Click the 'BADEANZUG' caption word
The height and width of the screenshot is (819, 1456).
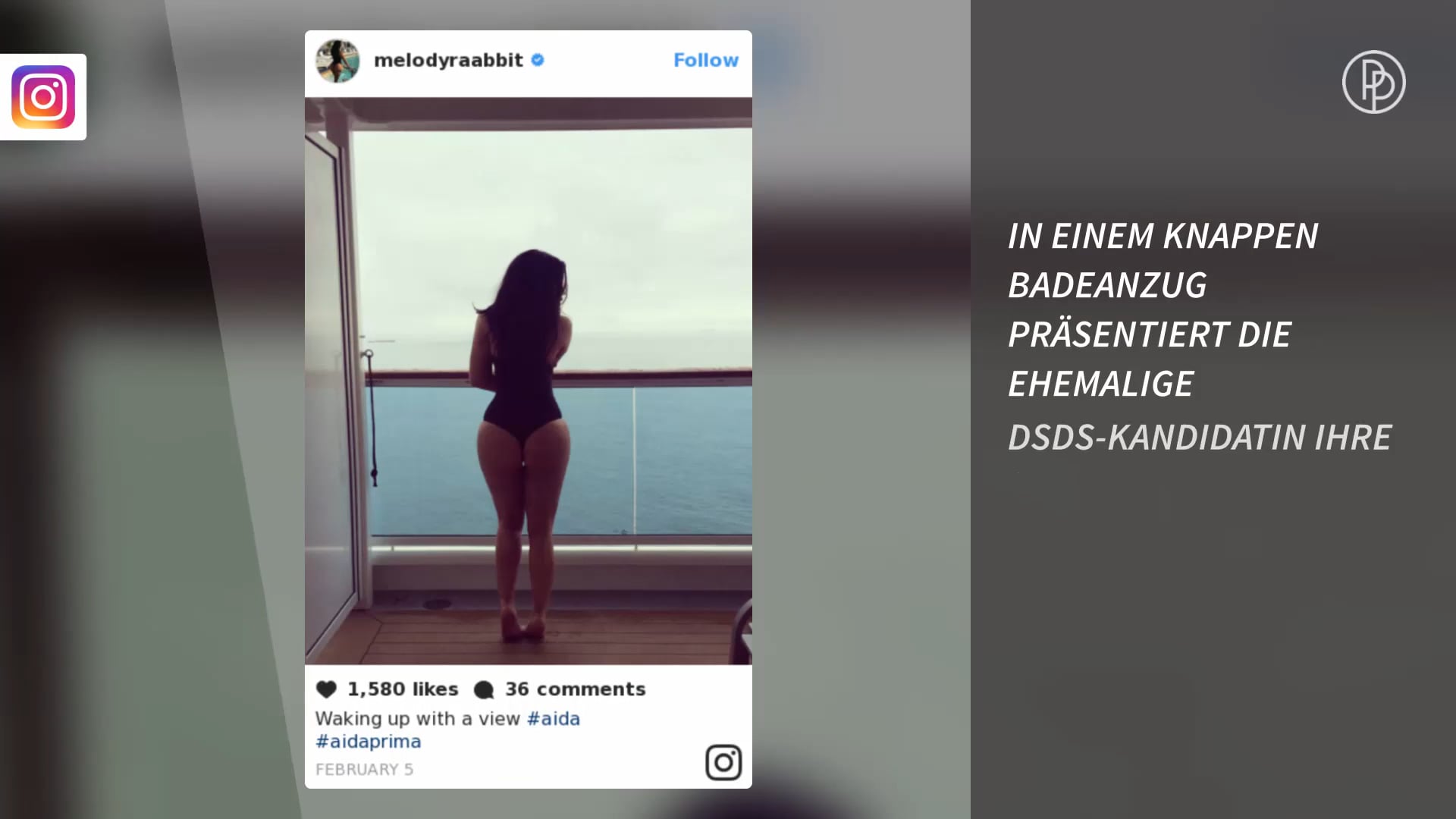1107,285
